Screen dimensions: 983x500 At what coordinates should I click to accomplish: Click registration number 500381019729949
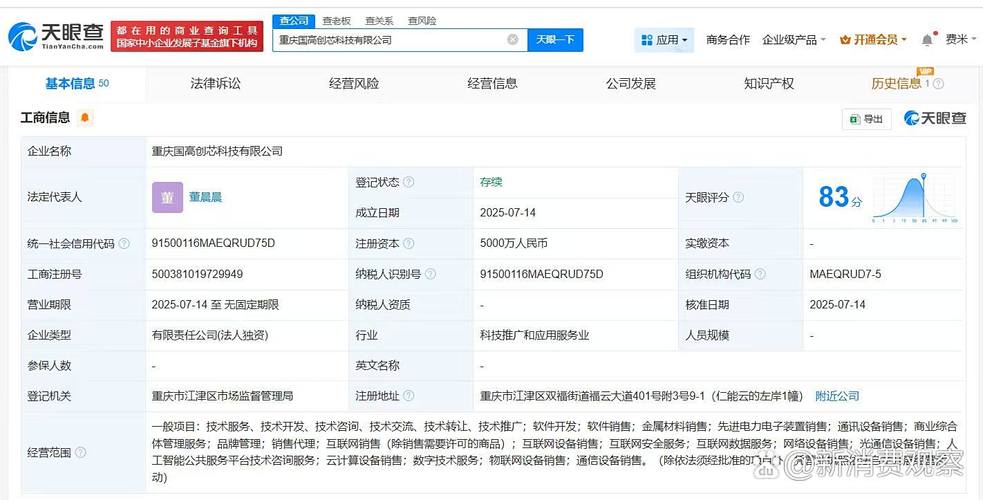pos(197,274)
